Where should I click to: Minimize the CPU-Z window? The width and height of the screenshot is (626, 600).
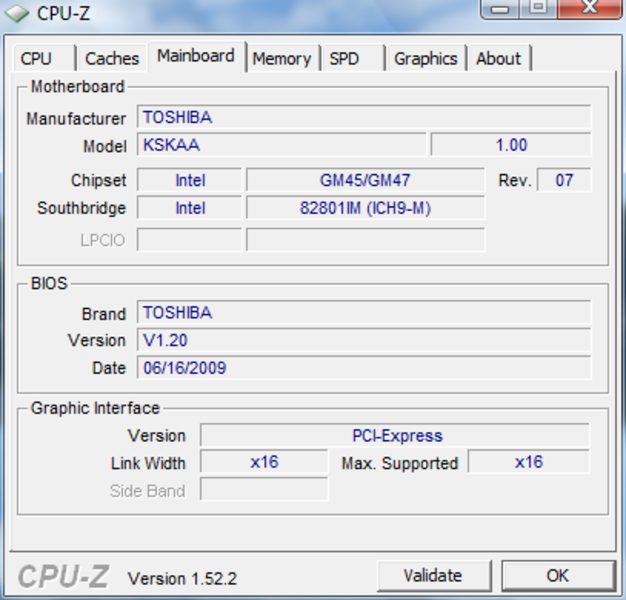pyautogui.click(x=500, y=9)
